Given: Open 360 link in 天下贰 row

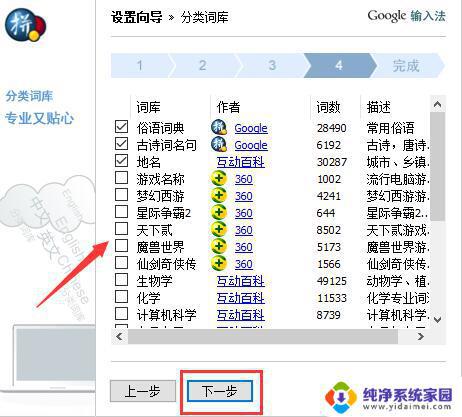Looking at the screenshot, I should click(244, 230).
